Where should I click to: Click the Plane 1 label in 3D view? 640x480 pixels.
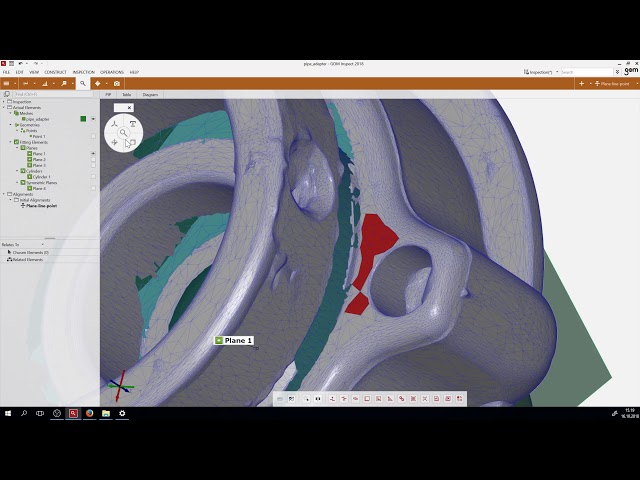[x=233, y=341]
